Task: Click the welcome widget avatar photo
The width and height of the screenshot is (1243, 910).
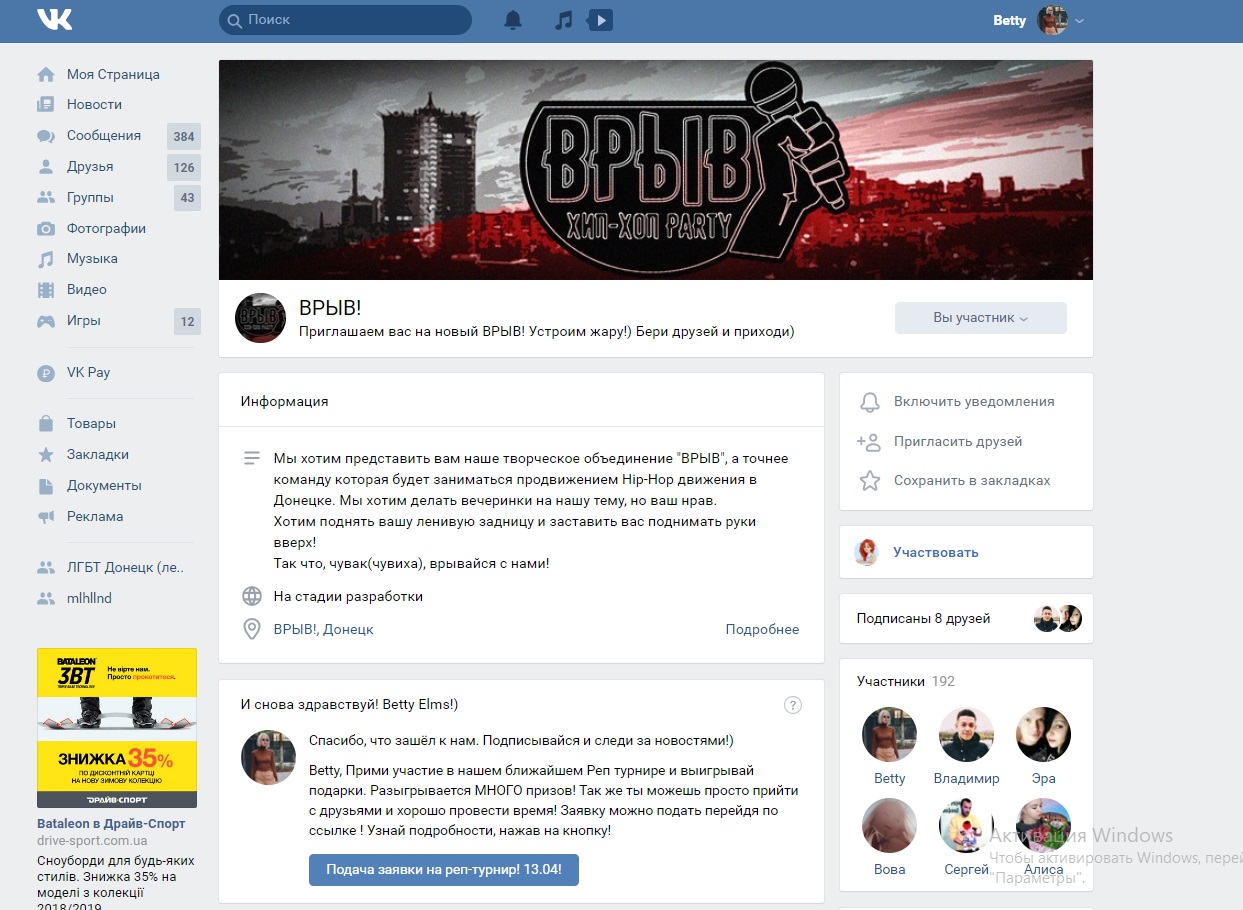Action: [268, 757]
